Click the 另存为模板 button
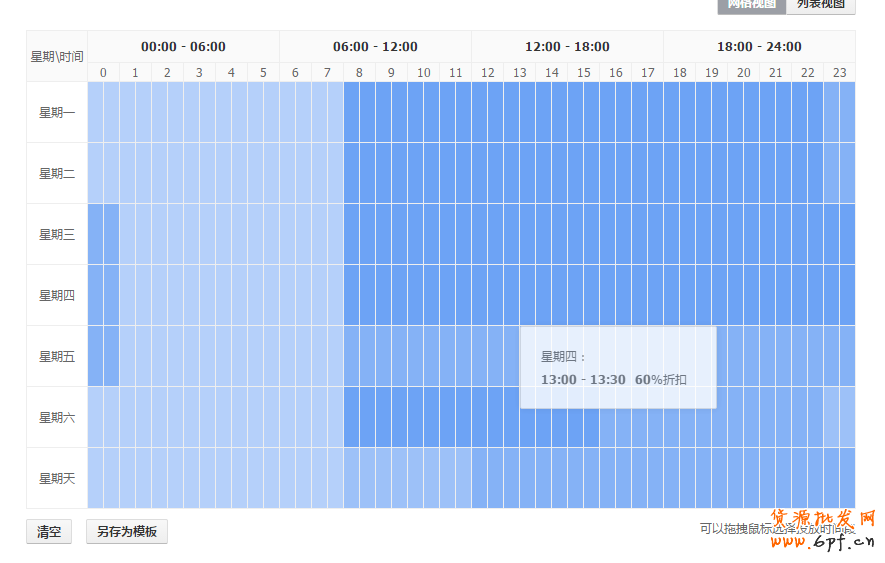This screenshot has height=563, width=885. (x=127, y=532)
